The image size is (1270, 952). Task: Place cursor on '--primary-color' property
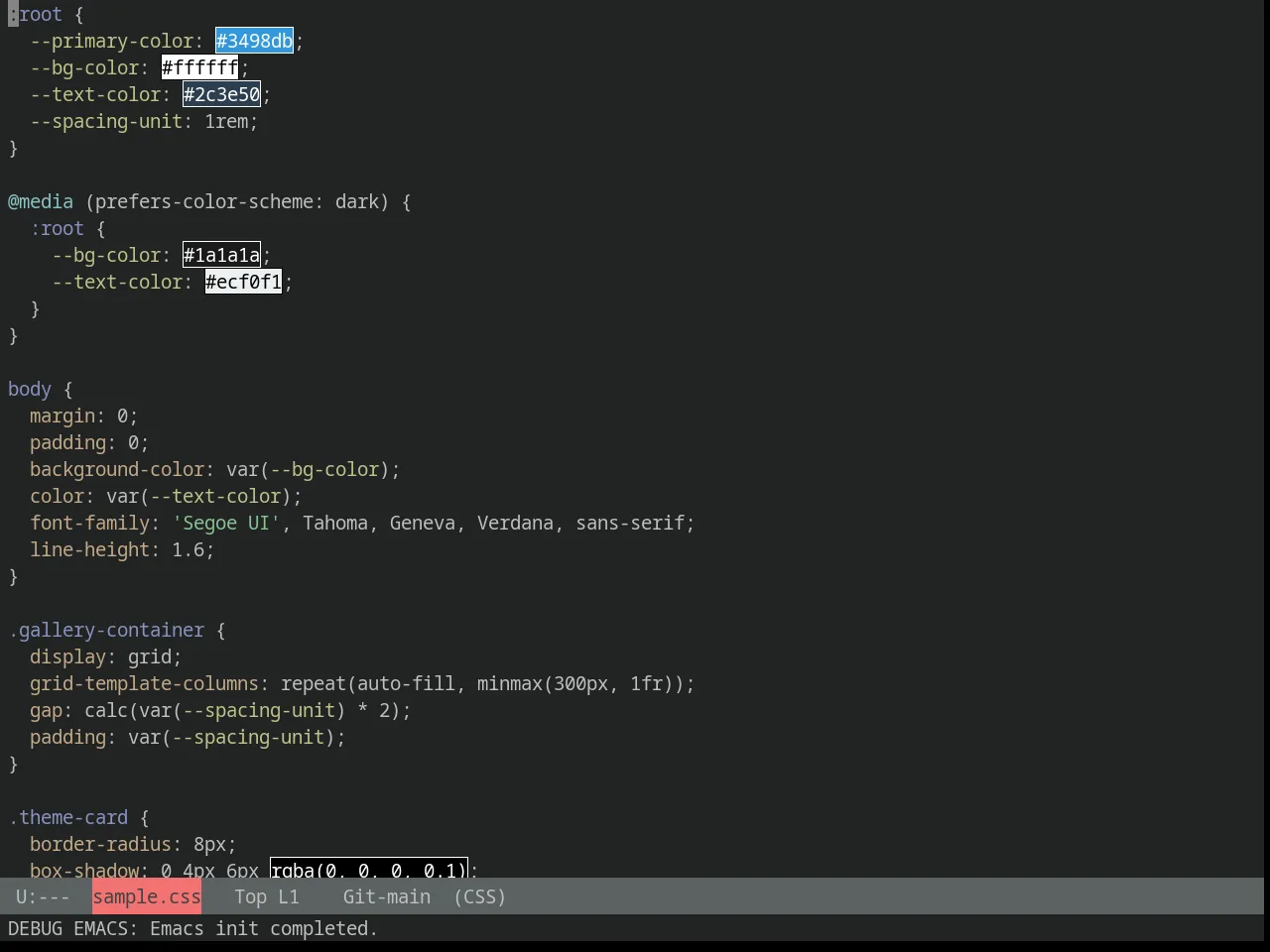(x=112, y=41)
